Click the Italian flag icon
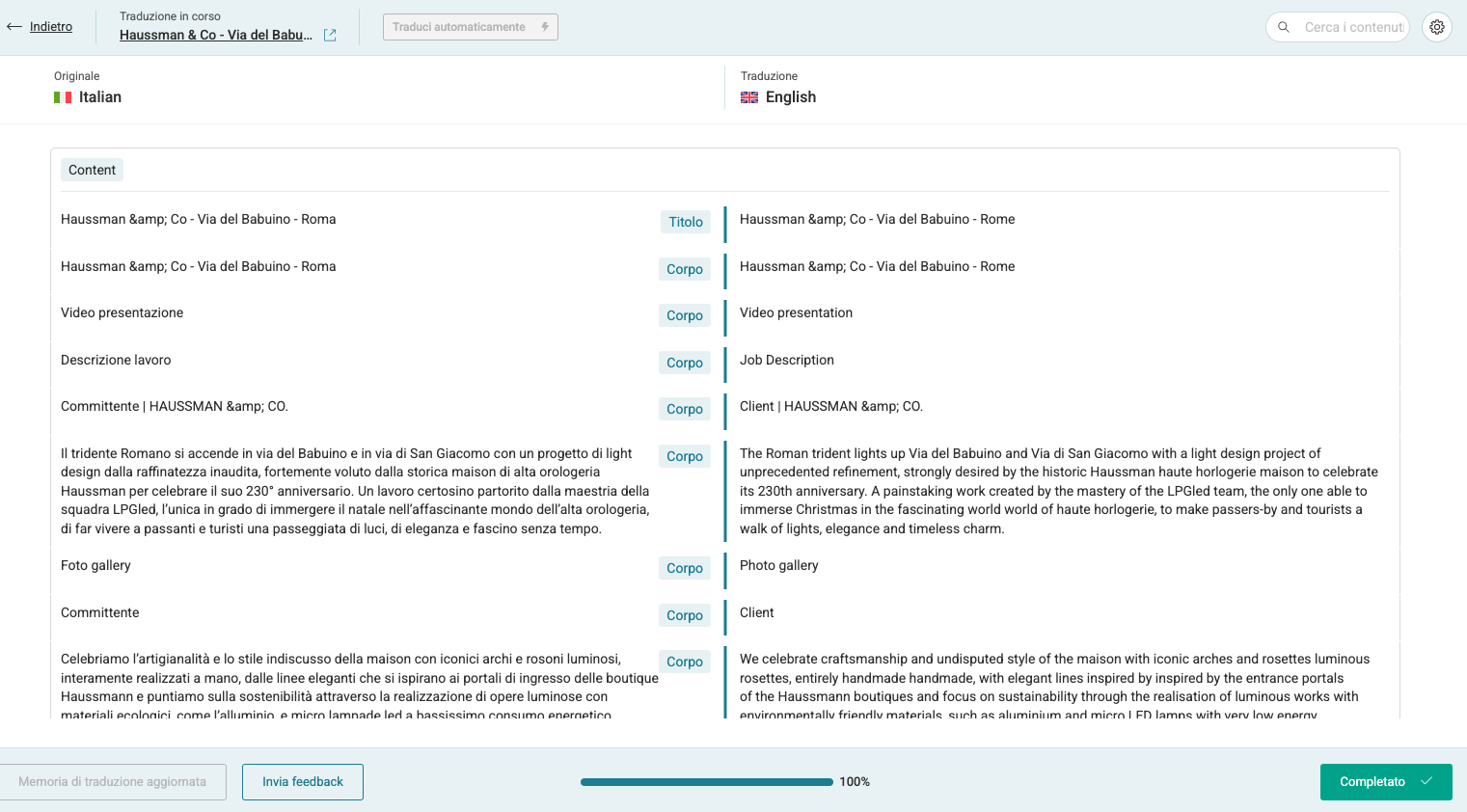Screen dimensions: 1467x812 [x=63, y=97]
